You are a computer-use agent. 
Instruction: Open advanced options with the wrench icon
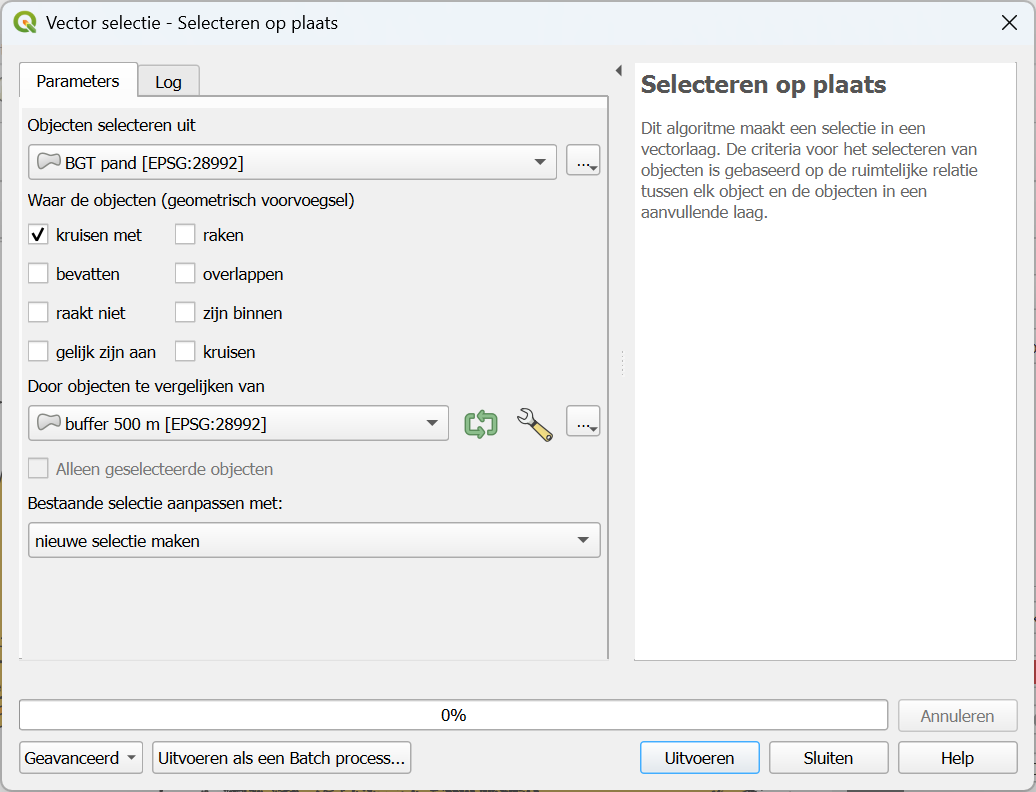534,424
